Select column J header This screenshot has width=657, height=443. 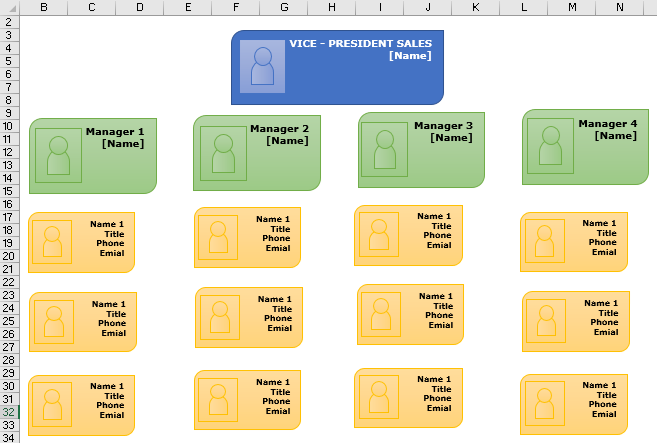click(428, 8)
